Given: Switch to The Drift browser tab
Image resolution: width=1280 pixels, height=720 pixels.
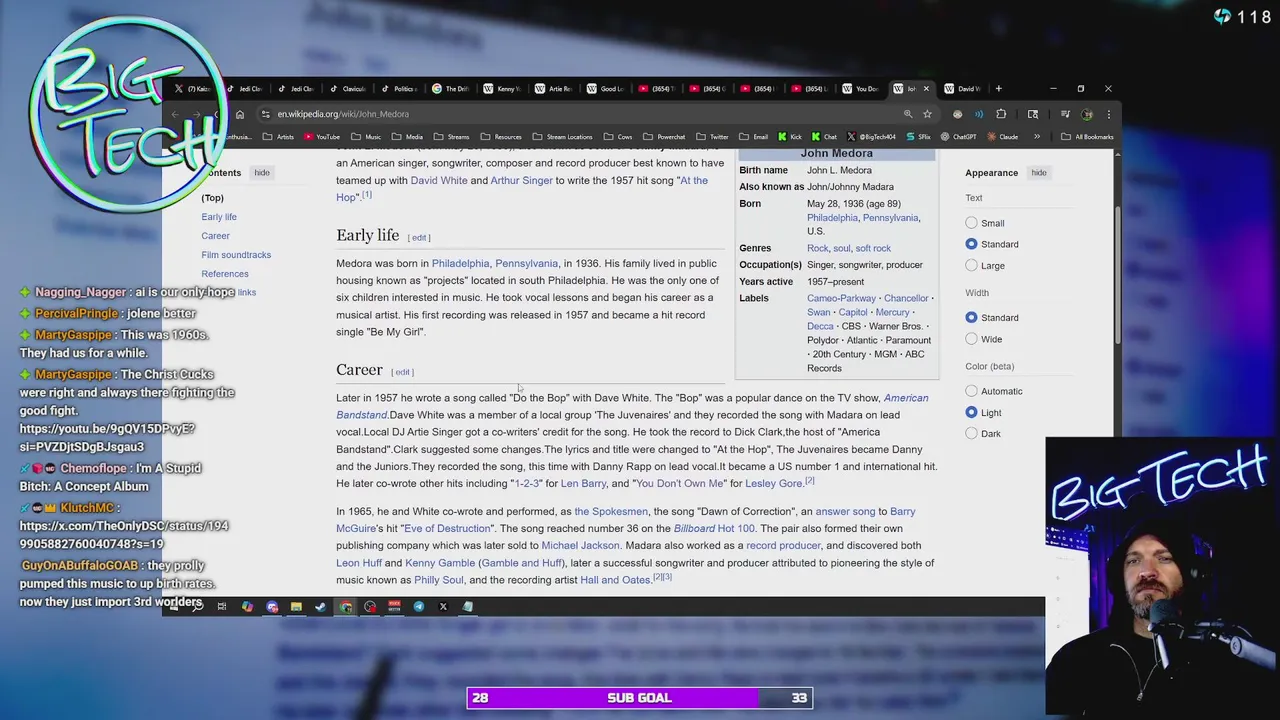Looking at the screenshot, I should coord(450,89).
